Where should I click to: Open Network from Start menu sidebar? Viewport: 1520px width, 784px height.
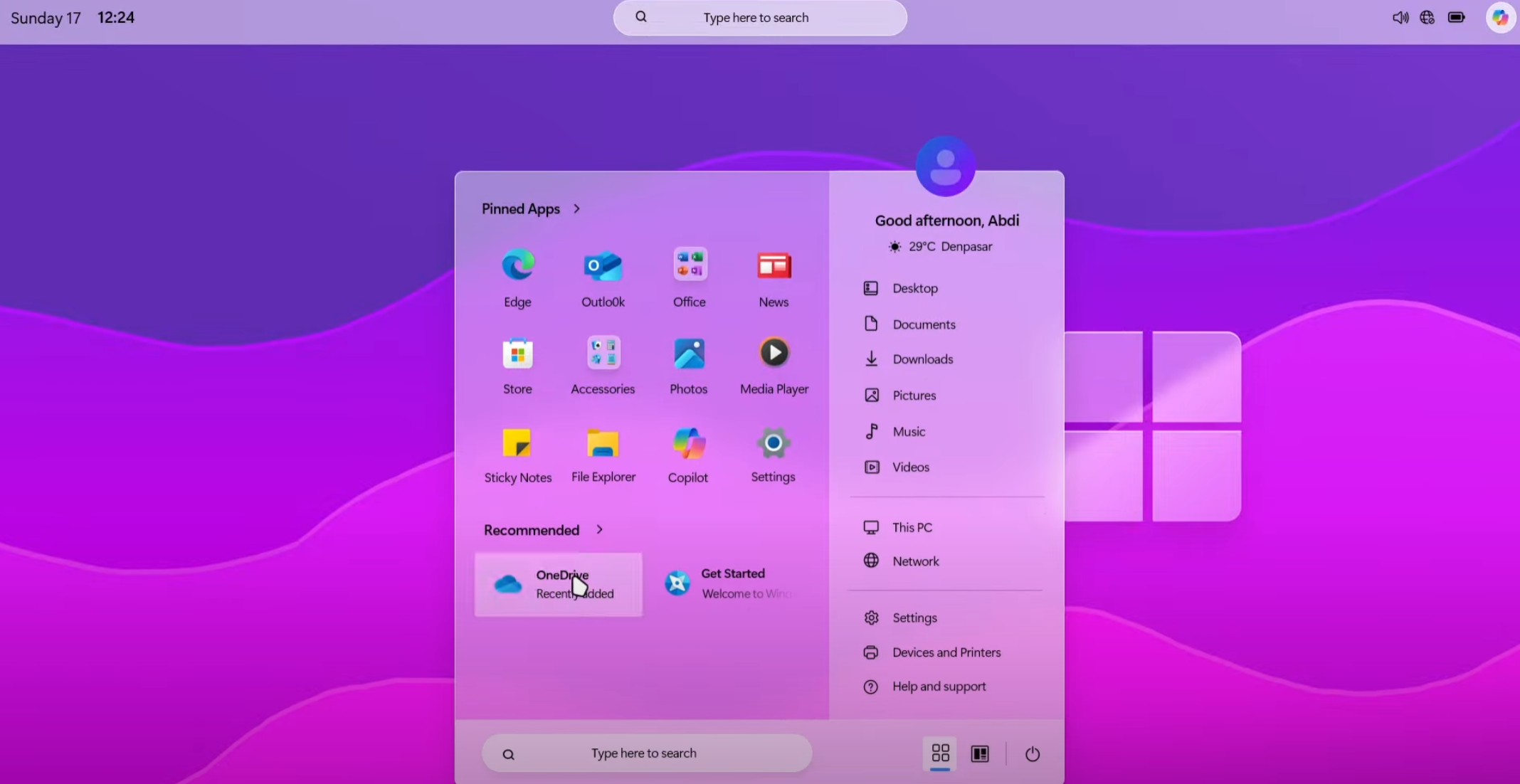pyautogui.click(x=914, y=561)
